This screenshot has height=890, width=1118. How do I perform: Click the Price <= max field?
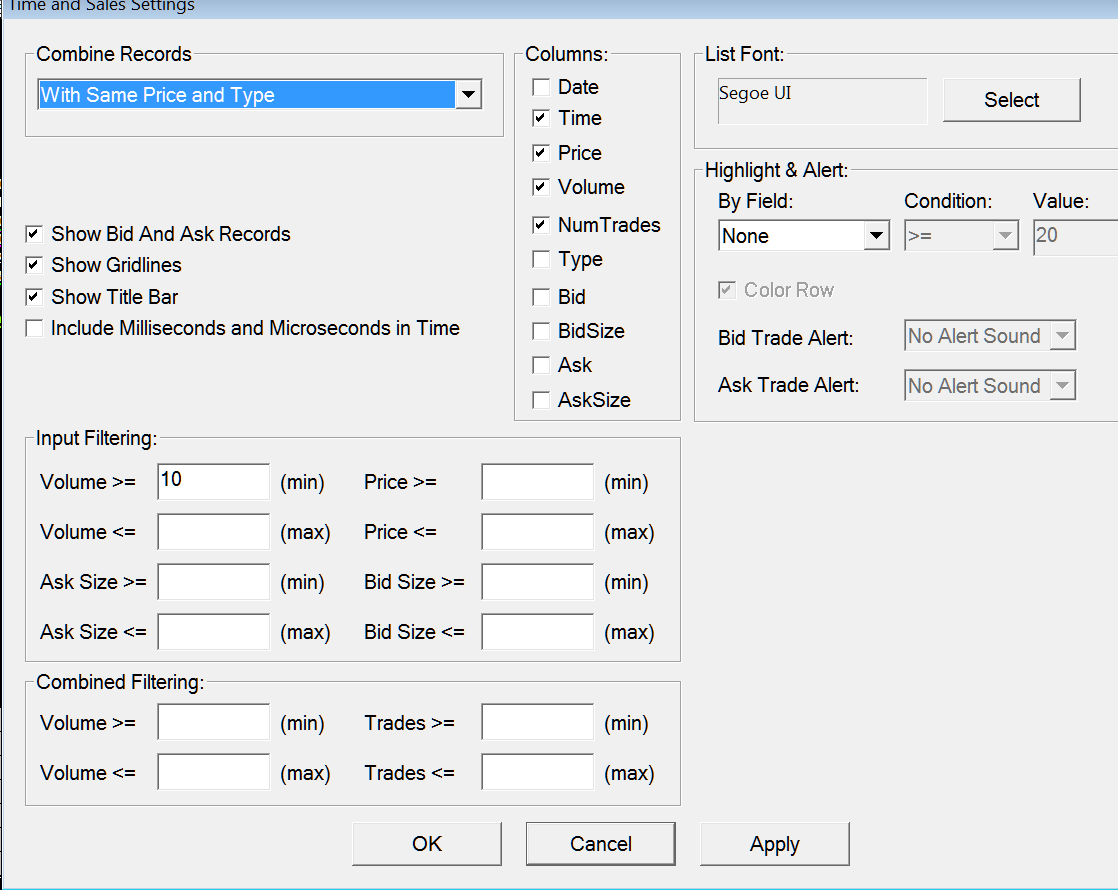(538, 532)
